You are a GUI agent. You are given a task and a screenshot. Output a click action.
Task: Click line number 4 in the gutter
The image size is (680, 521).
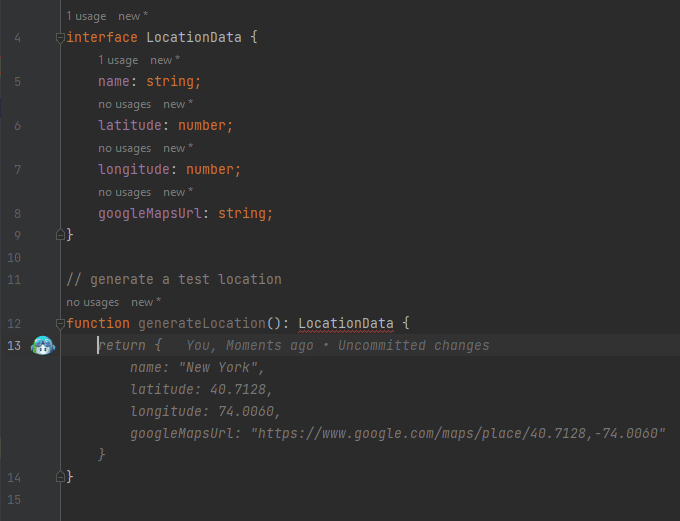click(x=17, y=38)
